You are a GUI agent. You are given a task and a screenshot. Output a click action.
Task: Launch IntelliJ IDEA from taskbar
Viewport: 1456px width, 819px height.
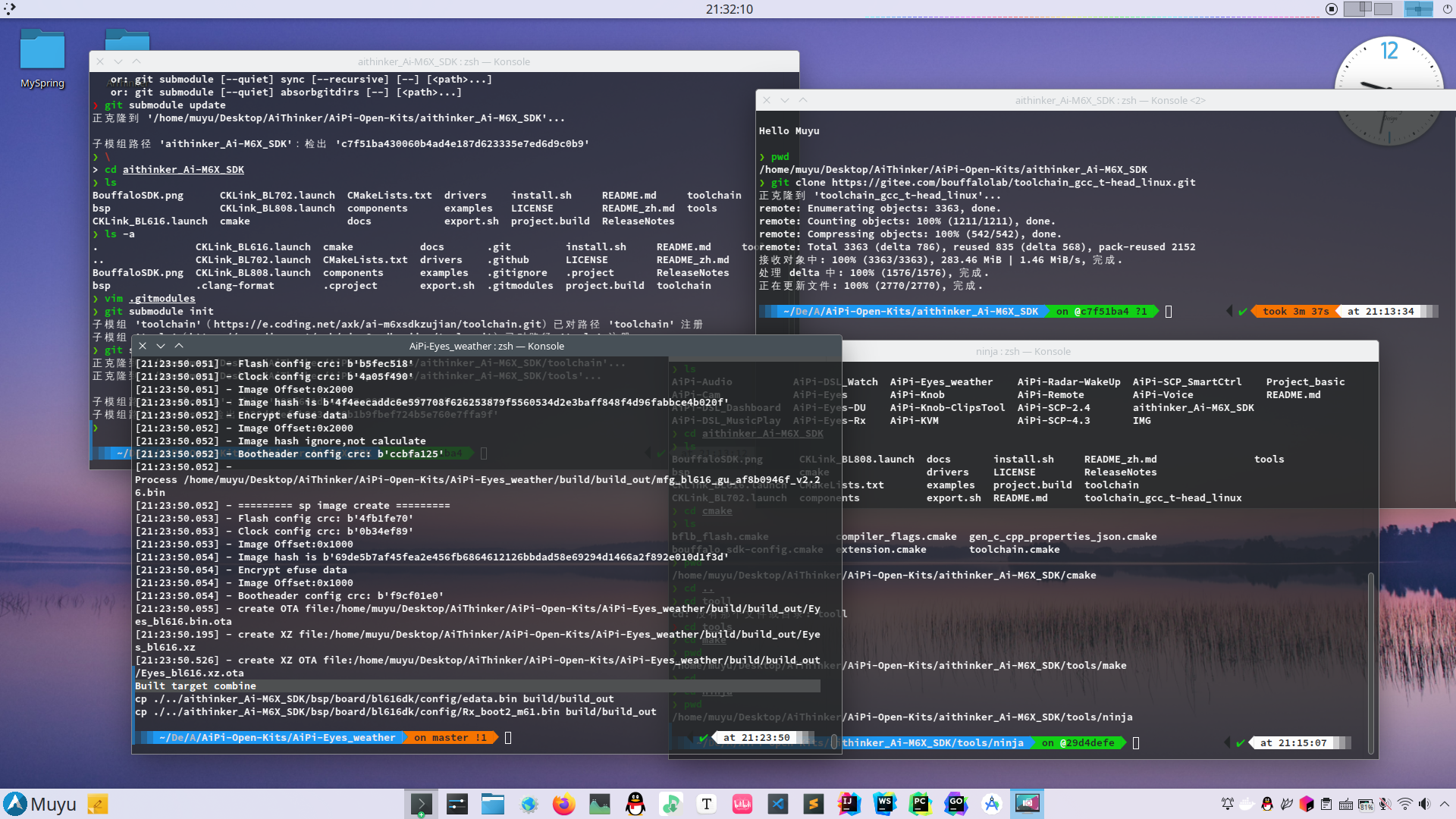849,804
